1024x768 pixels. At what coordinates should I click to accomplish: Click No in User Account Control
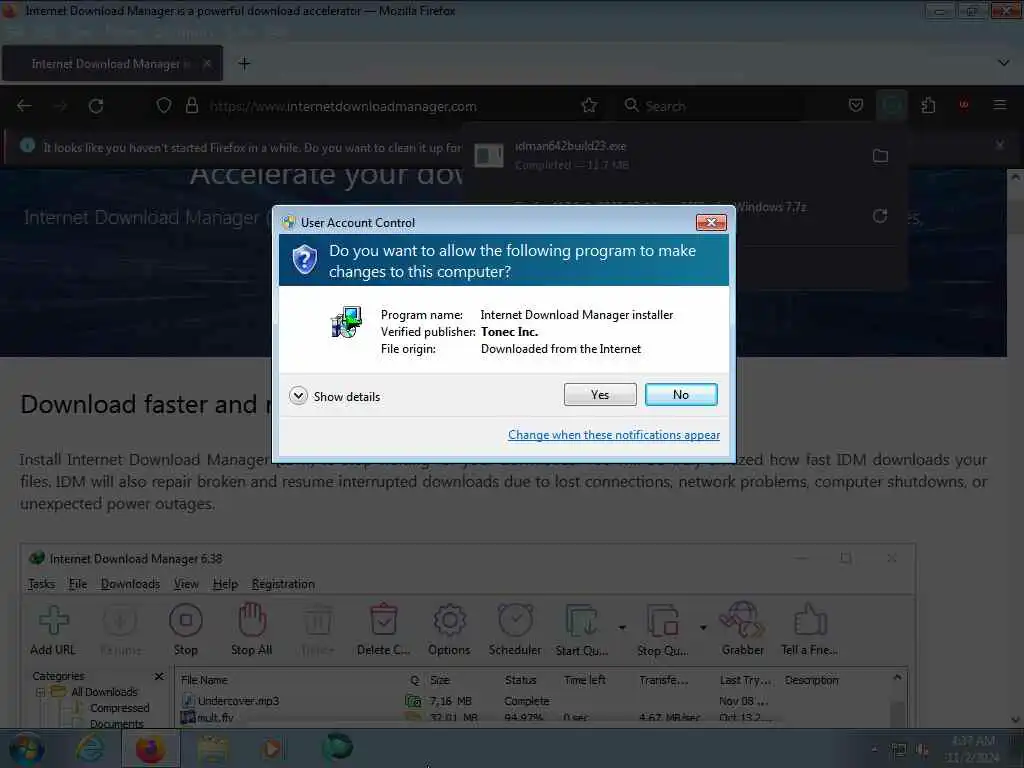(680, 394)
